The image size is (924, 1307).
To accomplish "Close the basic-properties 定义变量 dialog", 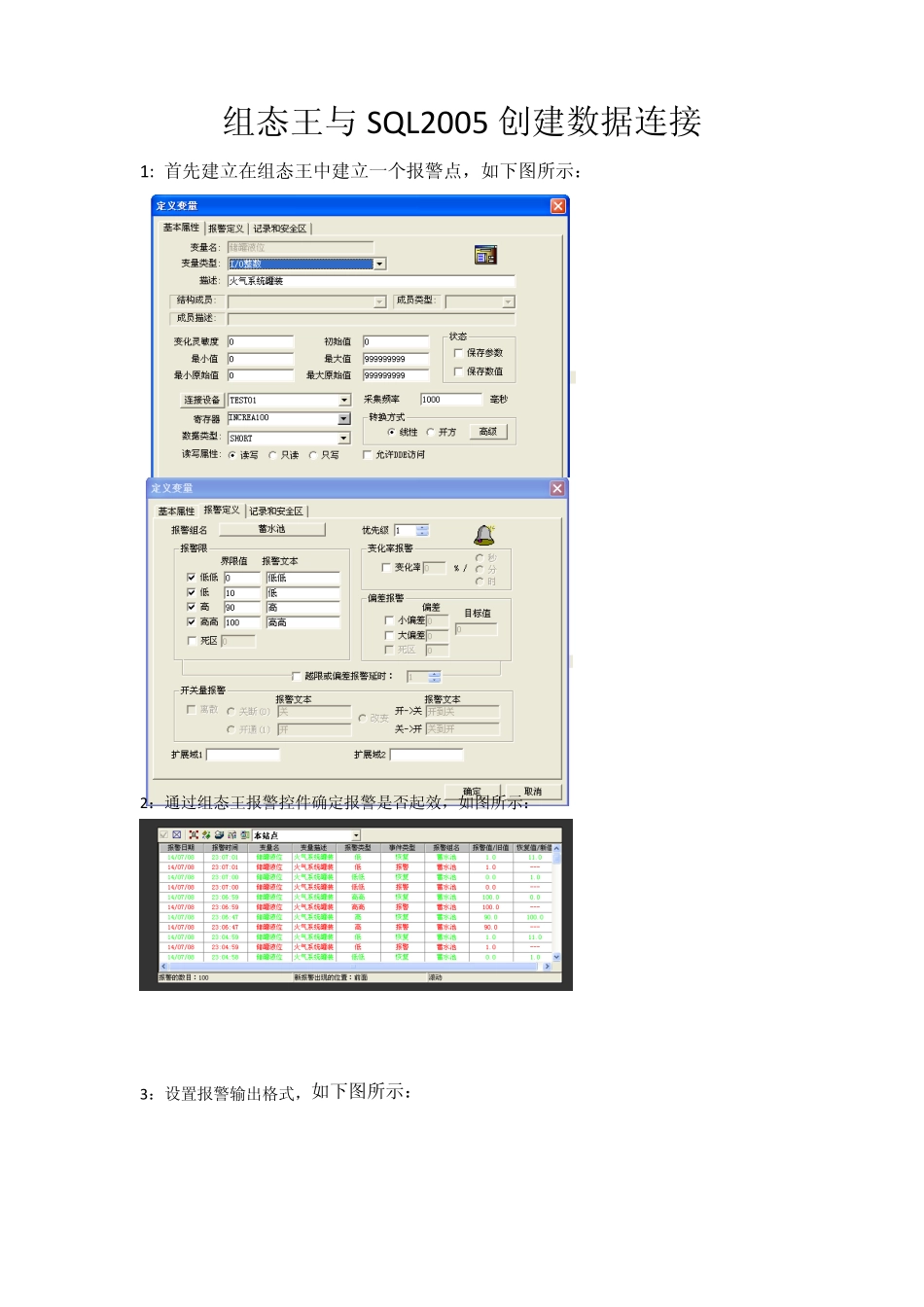I will (558, 205).
